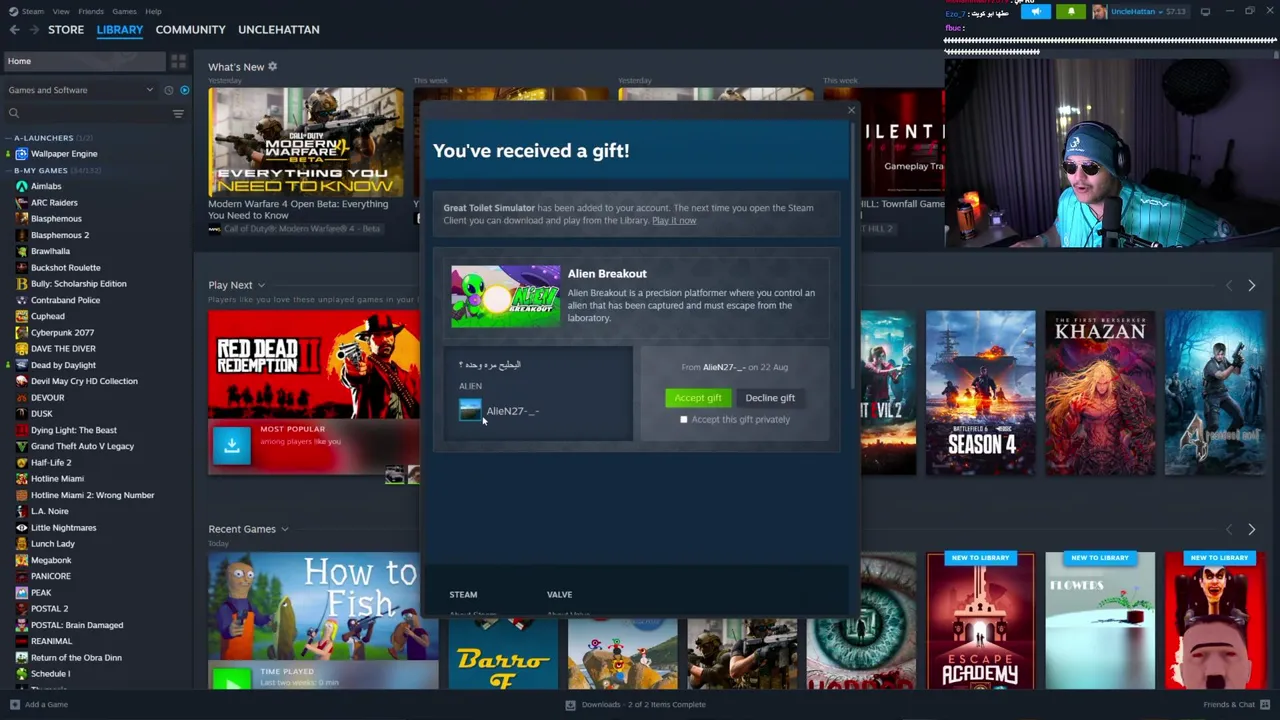
Task: Select DAVE THE DIVER game icon
Action: [x=21, y=349]
